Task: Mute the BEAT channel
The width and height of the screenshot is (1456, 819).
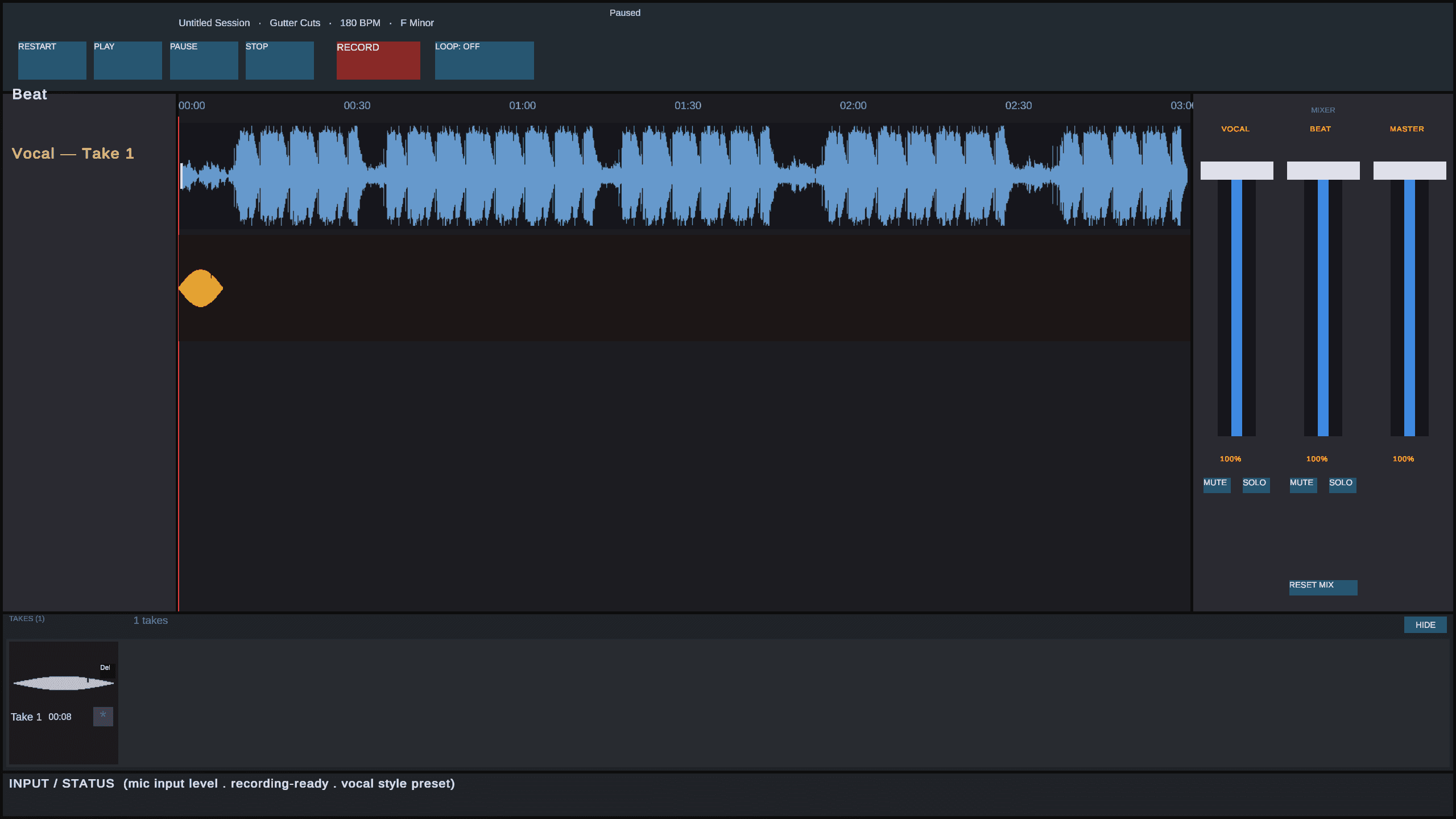Action: 1303,485
